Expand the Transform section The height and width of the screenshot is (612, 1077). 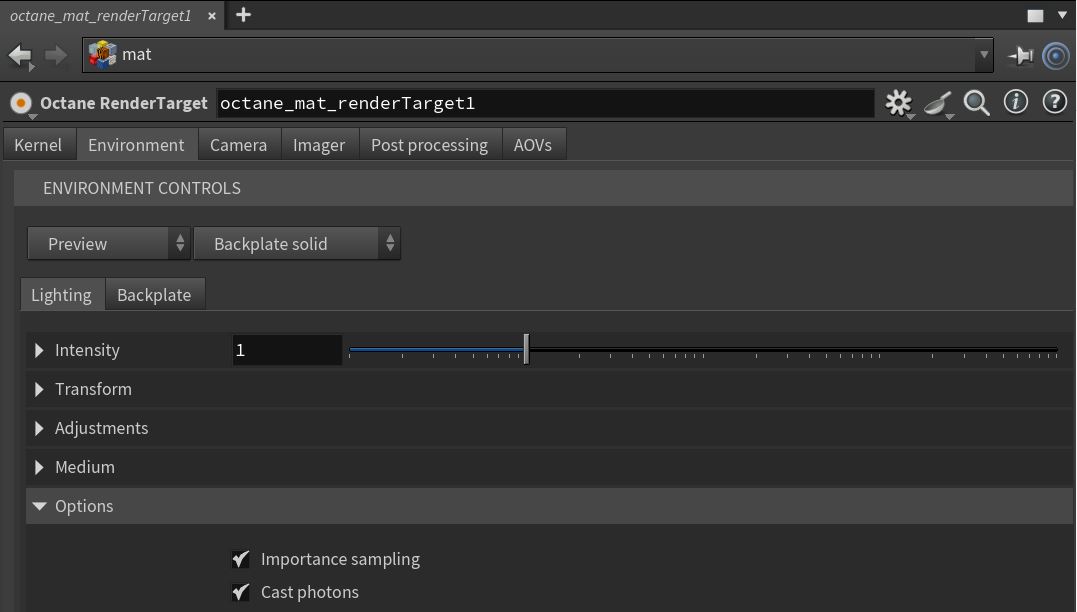[x=39, y=389]
